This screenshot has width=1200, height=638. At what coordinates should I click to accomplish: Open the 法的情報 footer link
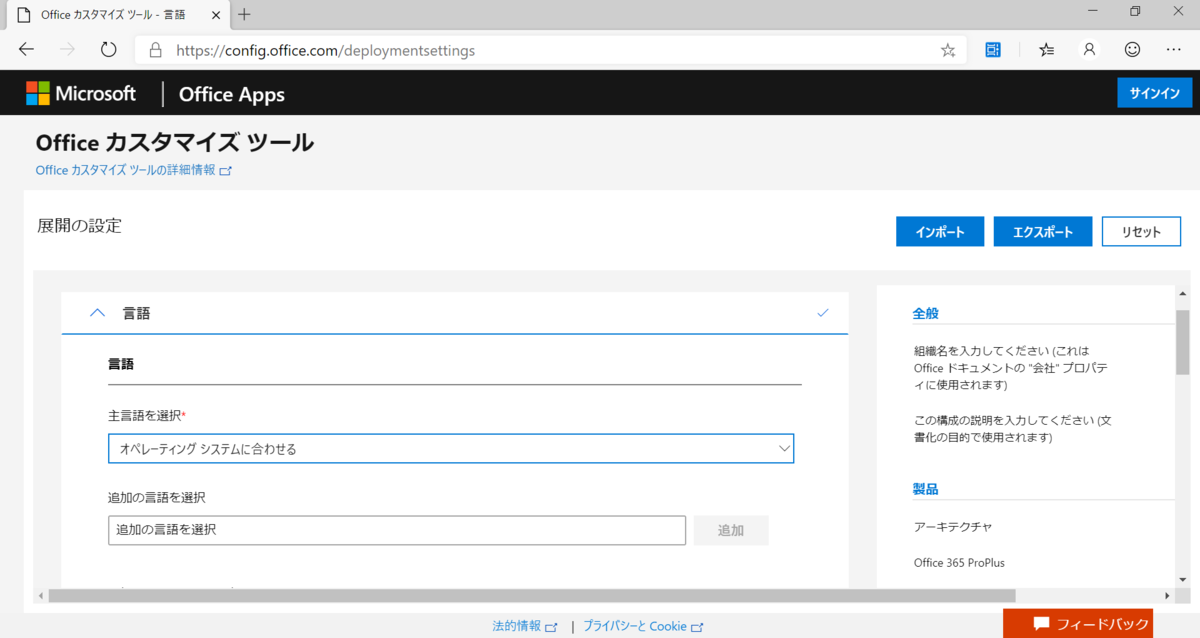tap(525, 626)
